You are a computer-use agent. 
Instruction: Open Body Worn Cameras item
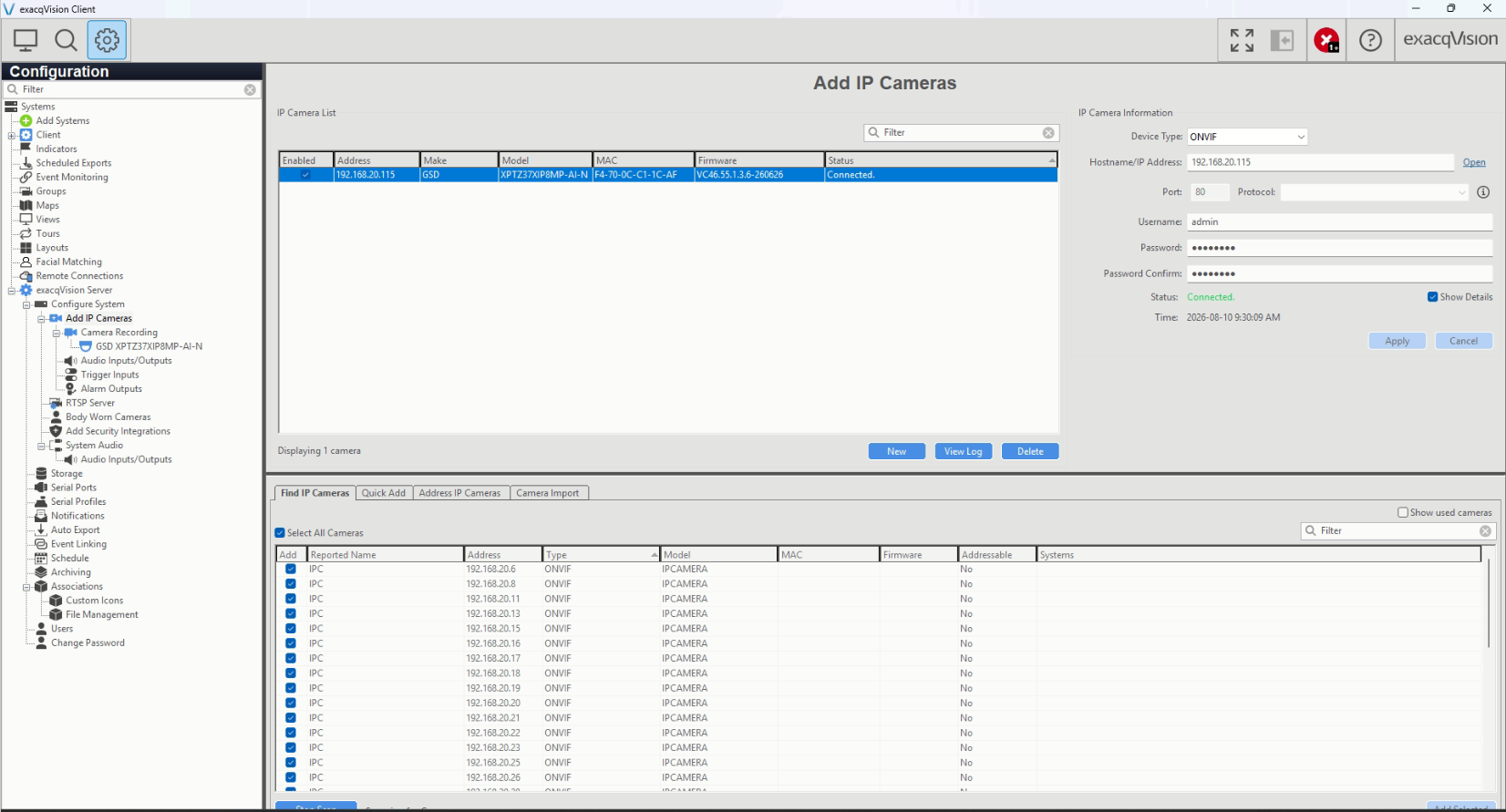coord(108,417)
